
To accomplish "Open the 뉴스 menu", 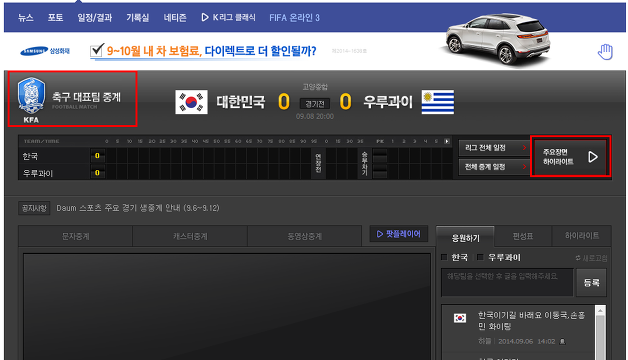I will [x=26, y=18].
